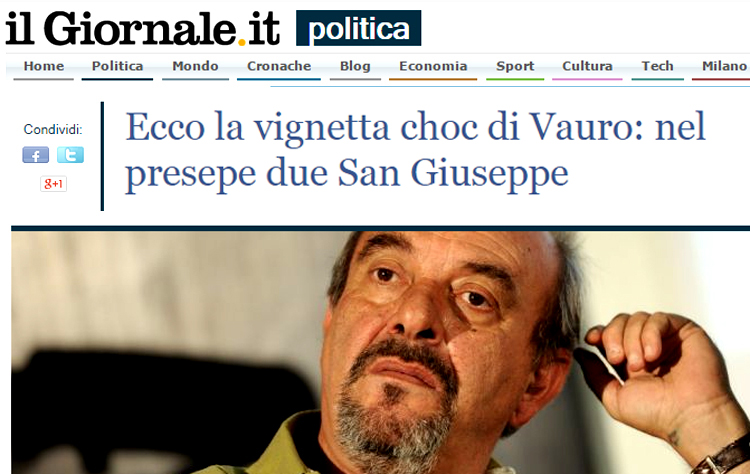The width and height of the screenshot is (750, 474).
Task: Open the Cronache section
Action: pyautogui.click(x=279, y=66)
